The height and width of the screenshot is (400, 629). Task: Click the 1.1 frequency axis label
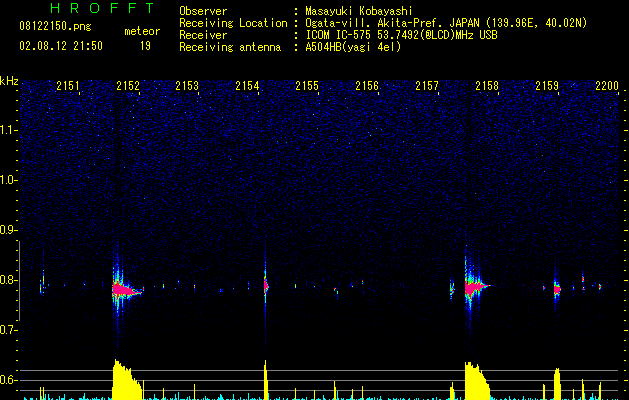pyautogui.click(x=8, y=130)
